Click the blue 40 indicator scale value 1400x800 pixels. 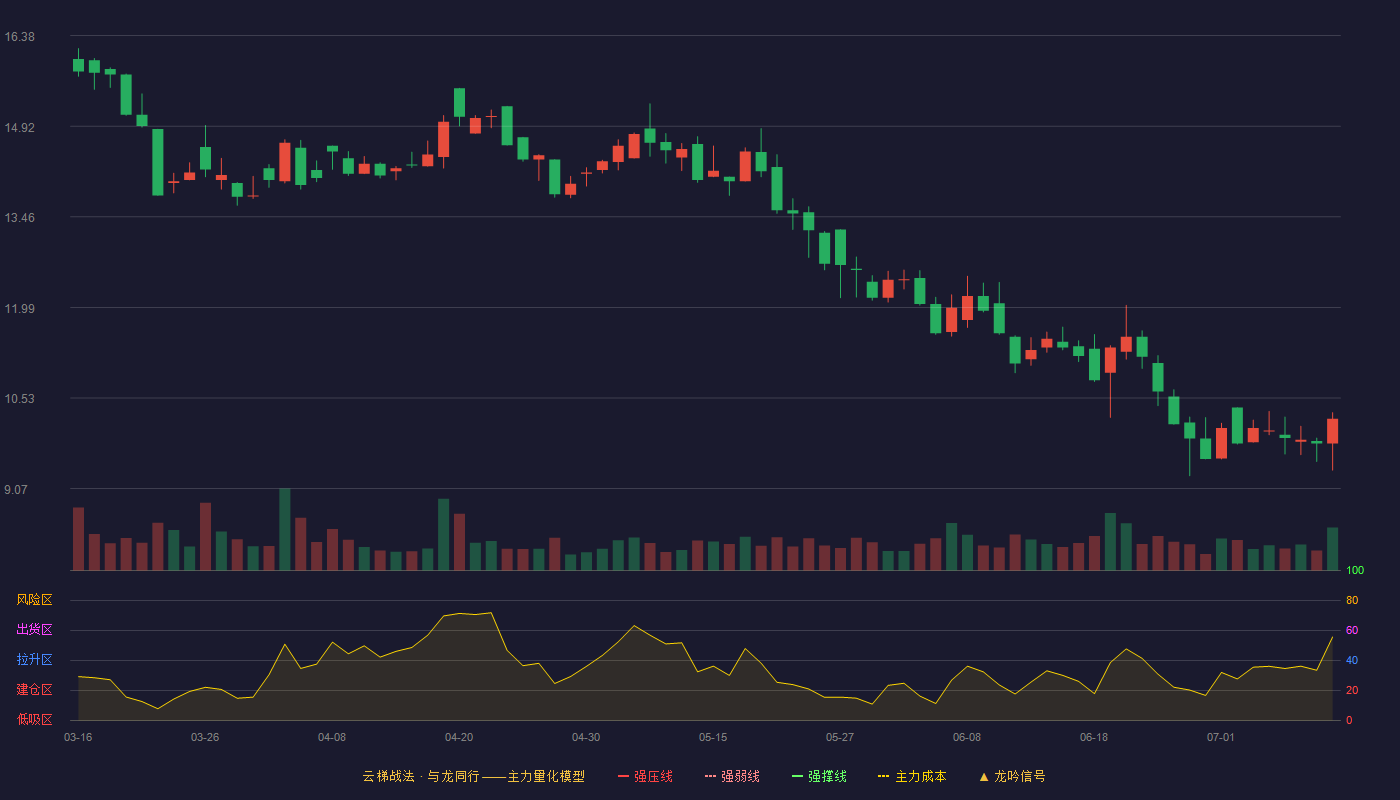point(1352,661)
